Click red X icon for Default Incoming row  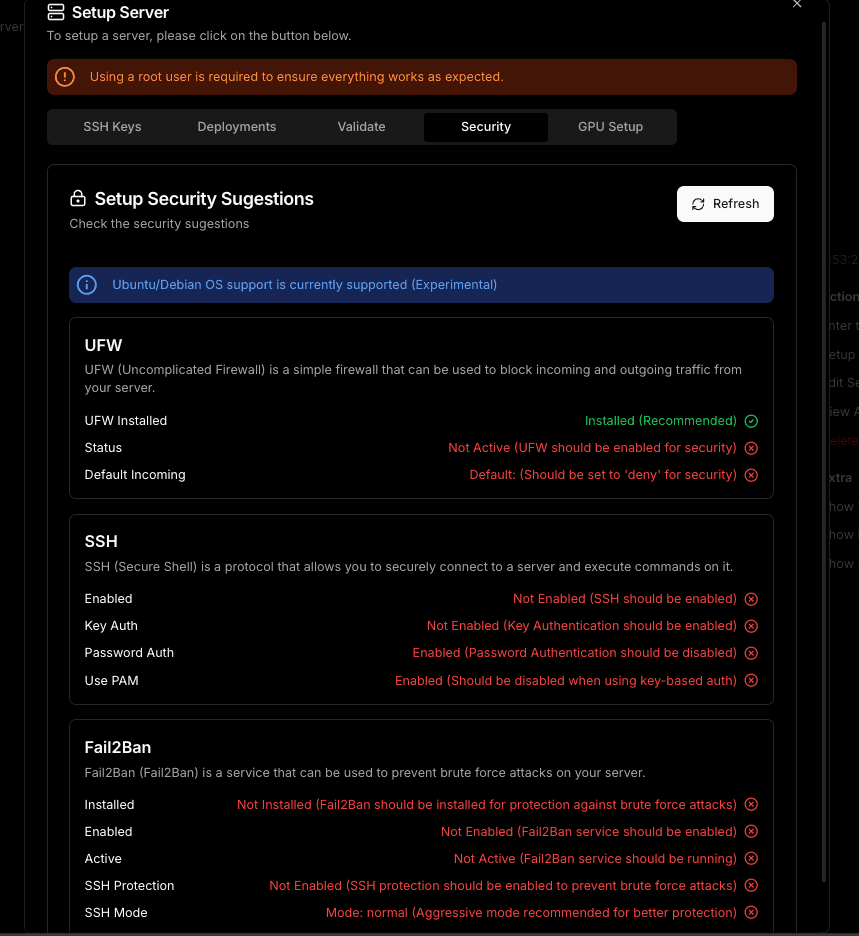[751, 475]
